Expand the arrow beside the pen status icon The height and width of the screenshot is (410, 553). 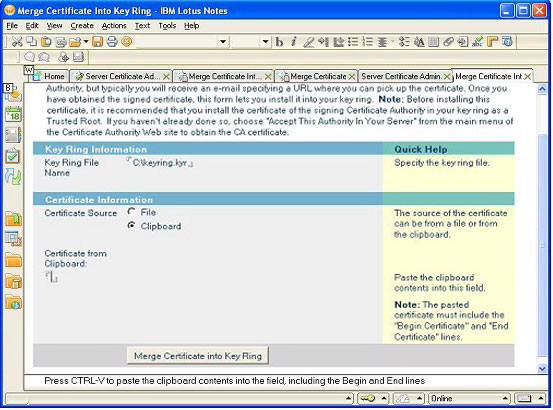coord(419,398)
